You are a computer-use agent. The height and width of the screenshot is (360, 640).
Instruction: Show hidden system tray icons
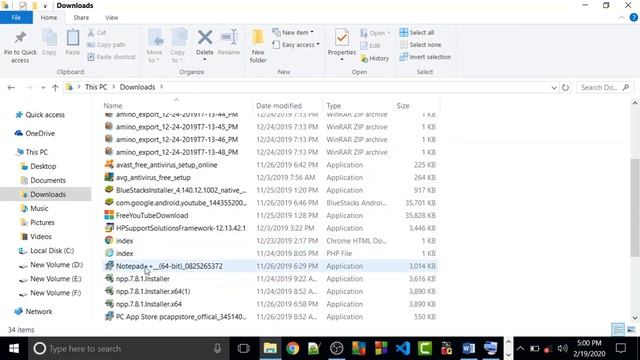[x=520, y=349]
